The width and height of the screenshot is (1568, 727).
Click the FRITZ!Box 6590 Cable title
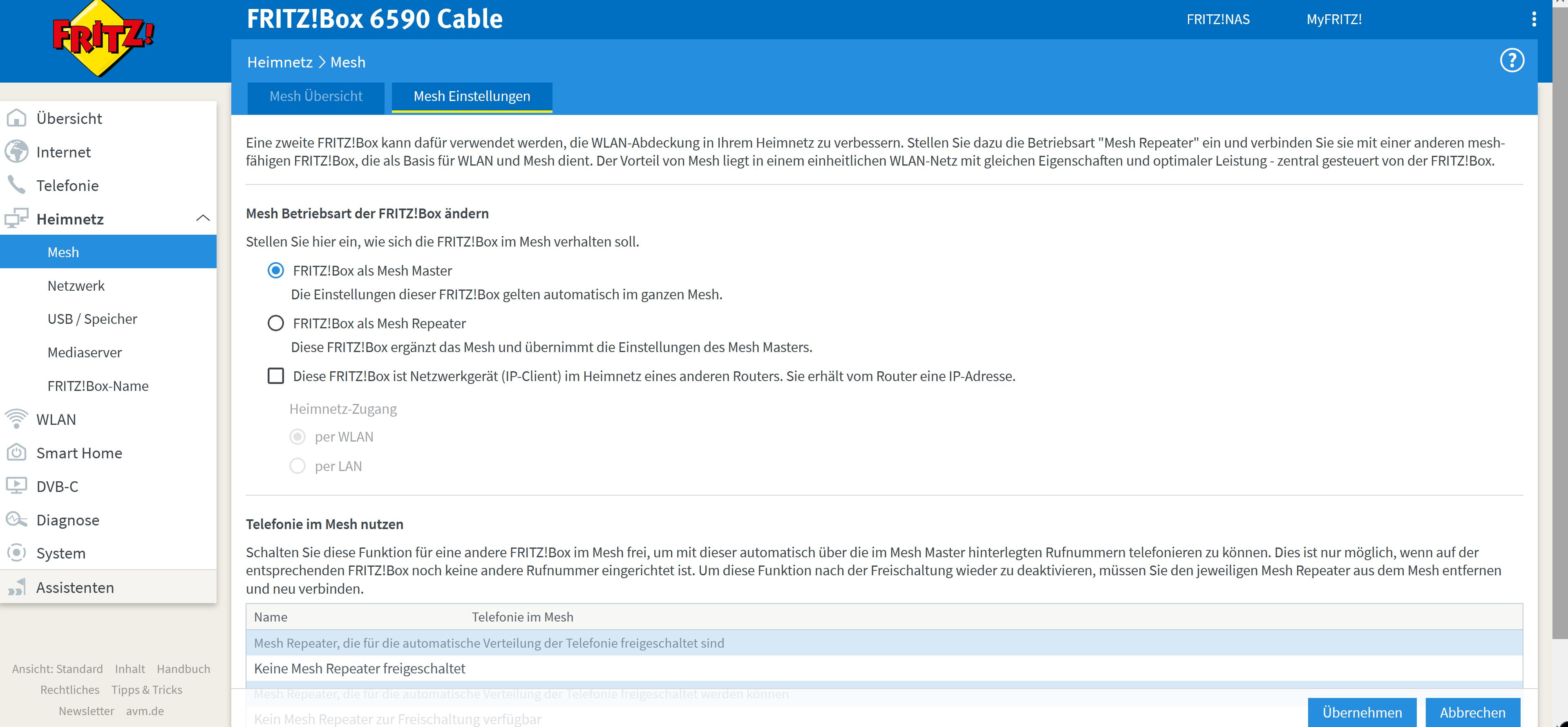click(x=375, y=19)
